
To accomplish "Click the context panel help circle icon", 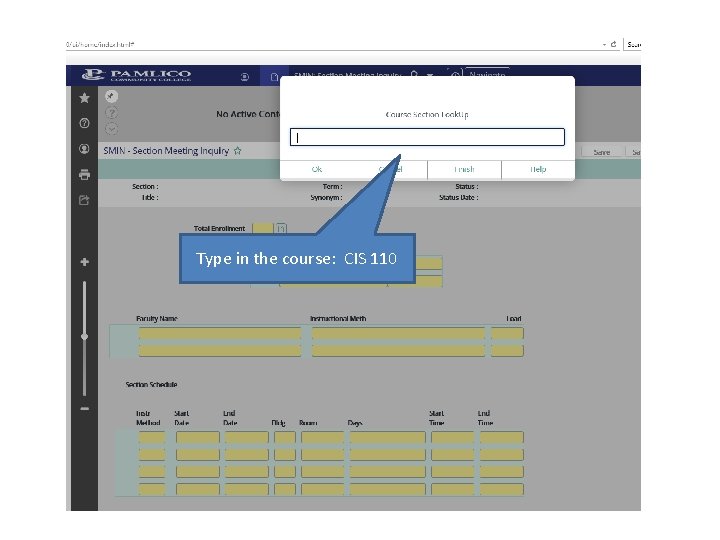I will (112, 112).
